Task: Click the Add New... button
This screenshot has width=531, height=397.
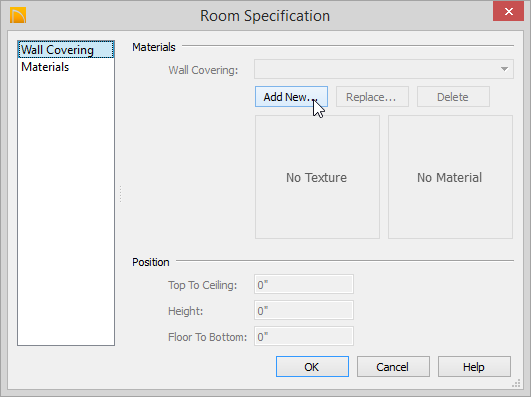Action: click(x=291, y=97)
